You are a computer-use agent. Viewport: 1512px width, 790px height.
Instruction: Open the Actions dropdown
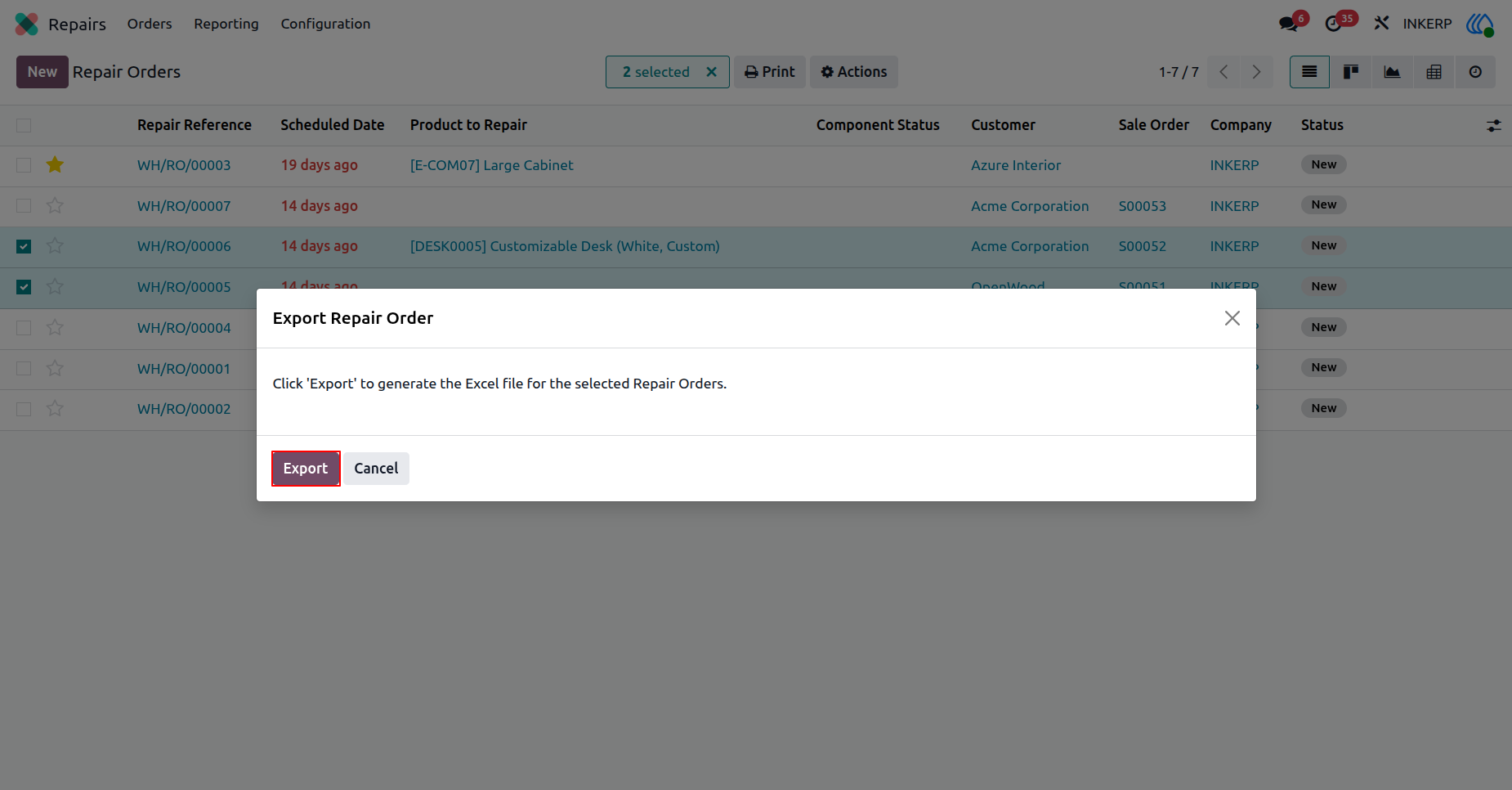tap(854, 72)
